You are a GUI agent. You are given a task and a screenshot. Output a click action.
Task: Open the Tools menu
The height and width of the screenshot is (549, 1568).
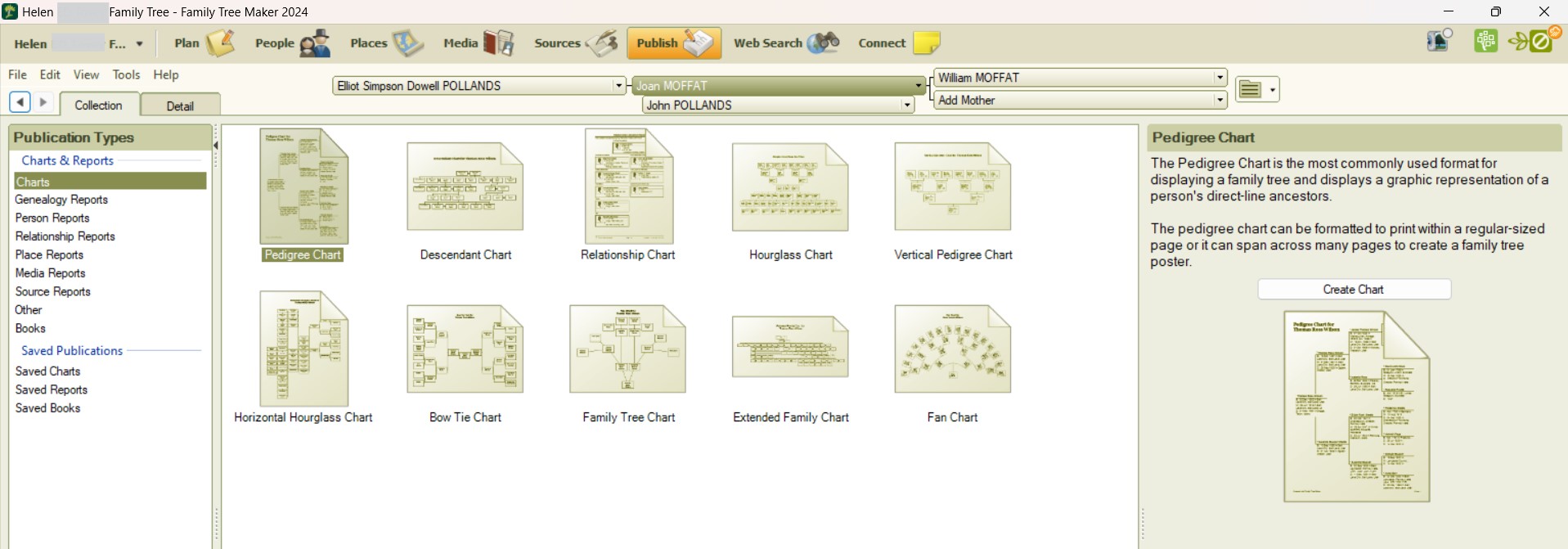[x=126, y=74]
